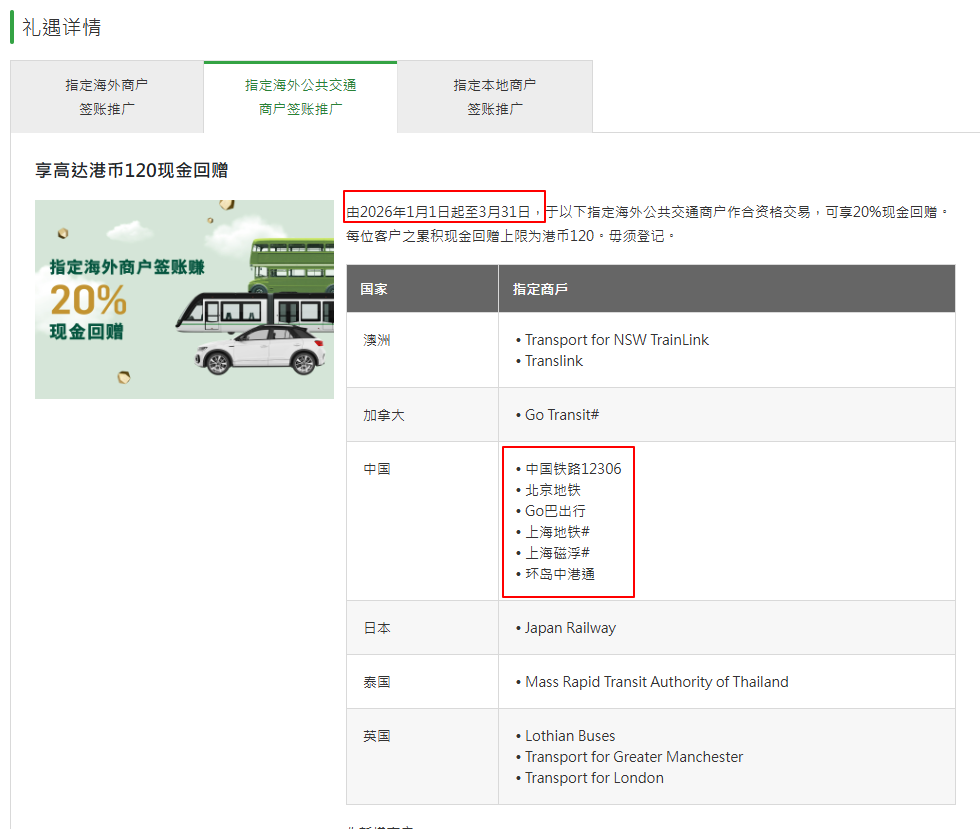Click the 国家 column header
Screen dimensions: 980x829
374,289
